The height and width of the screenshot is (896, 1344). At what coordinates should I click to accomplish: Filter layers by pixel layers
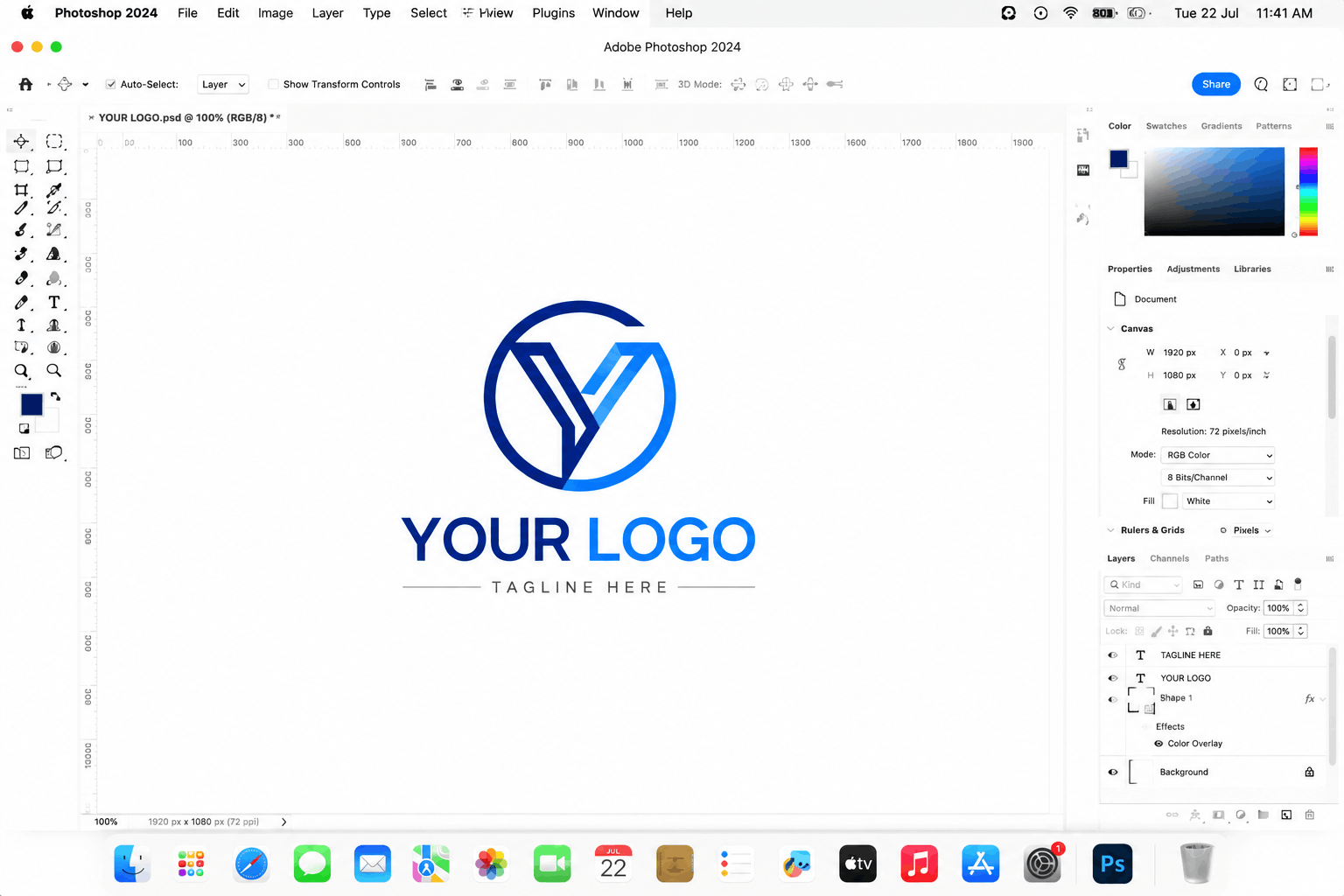click(x=1199, y=584)
